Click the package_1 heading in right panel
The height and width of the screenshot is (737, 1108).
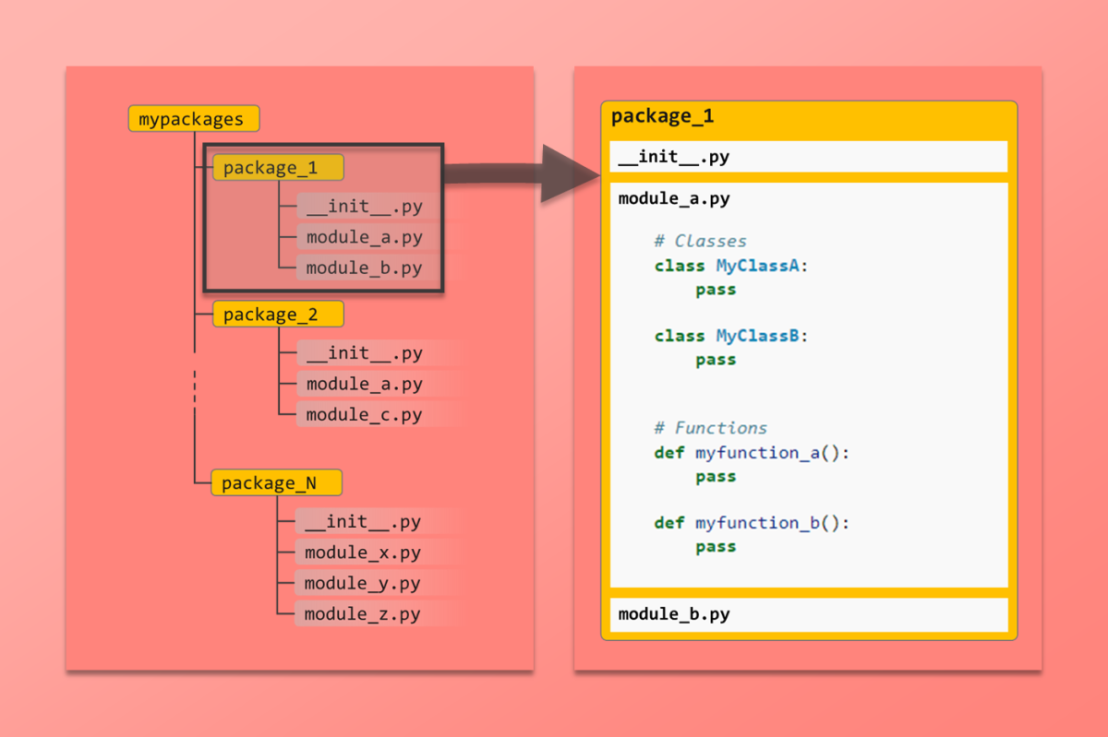662,116
